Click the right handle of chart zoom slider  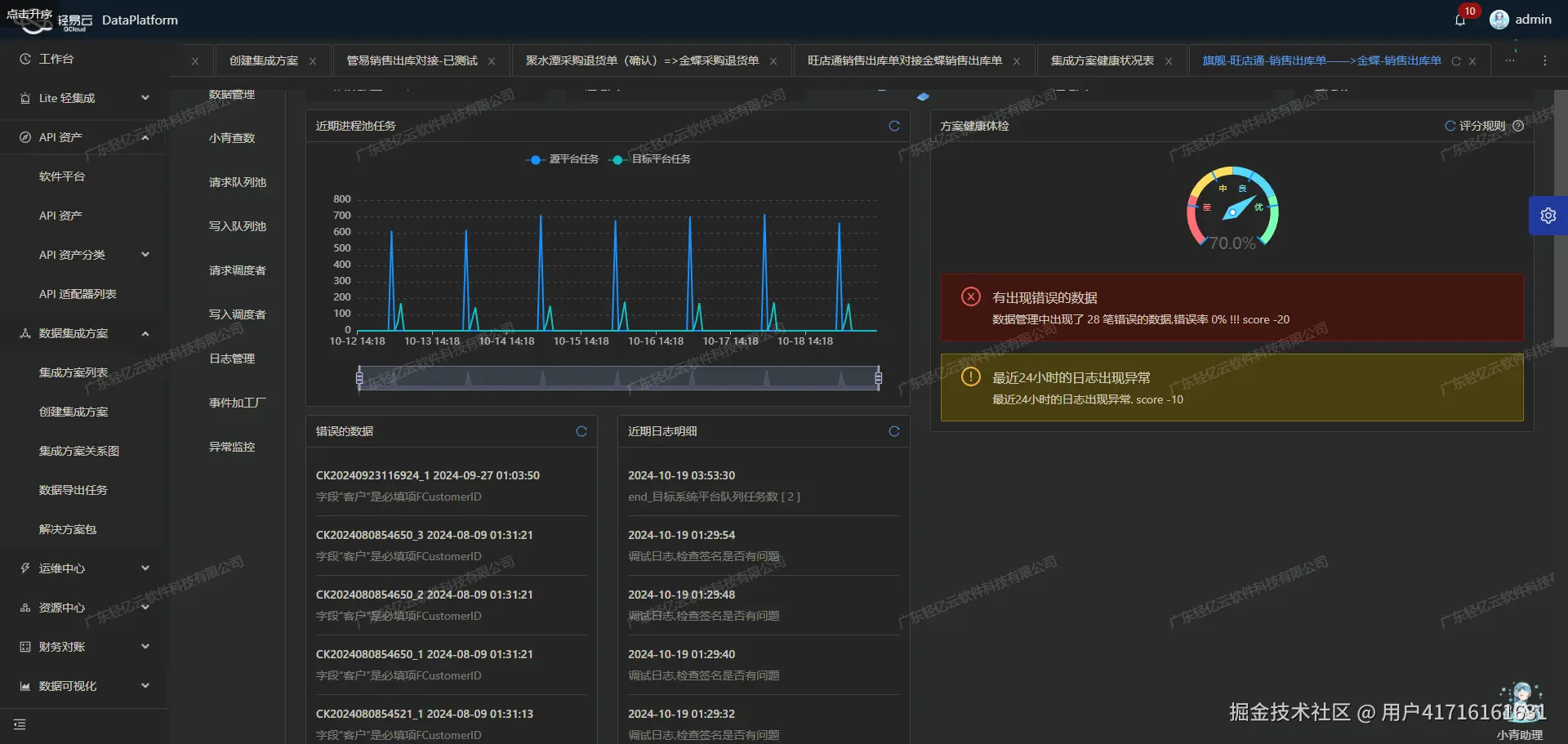coord(879,377)
